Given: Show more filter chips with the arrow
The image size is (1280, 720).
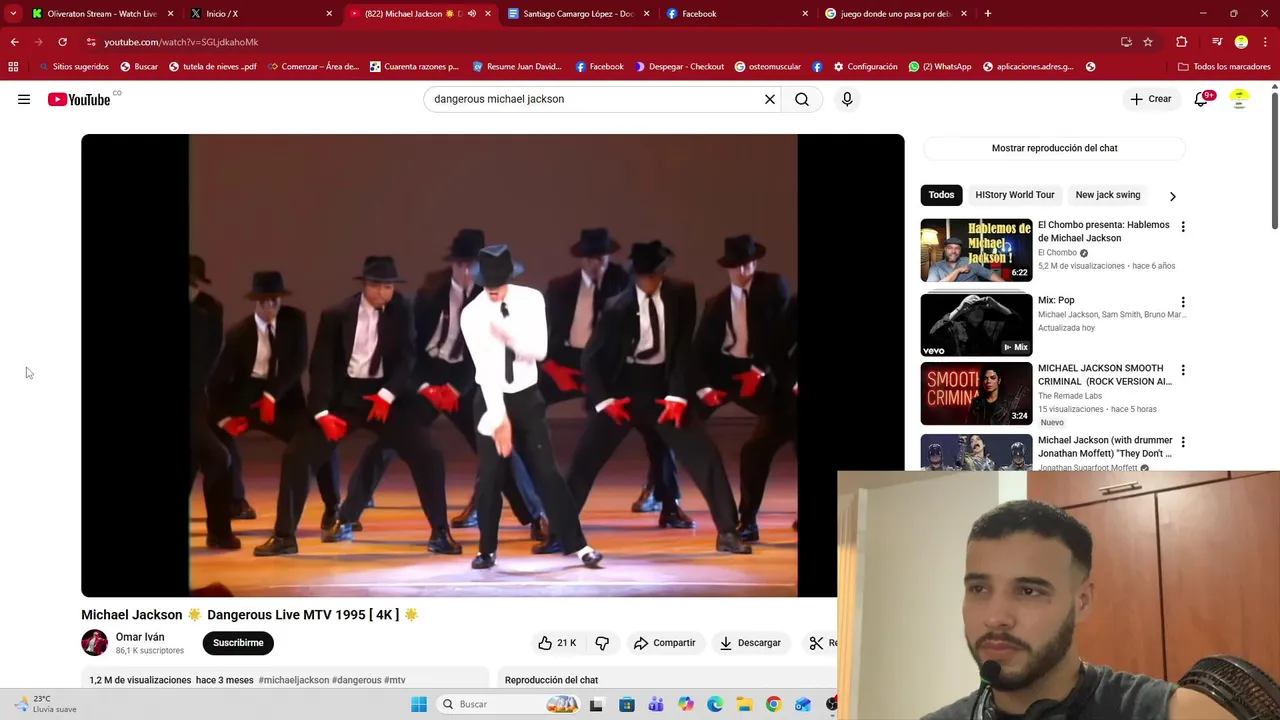Looking at the screenshot, I should (x=1172, y=196).
